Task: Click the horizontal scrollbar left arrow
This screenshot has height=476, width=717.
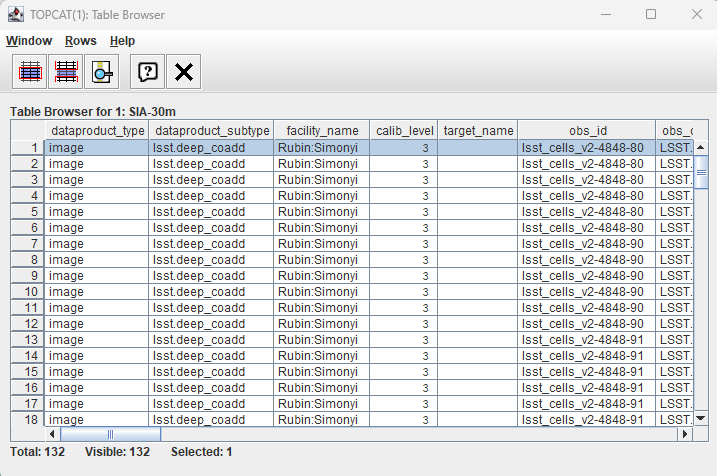Action: [52, 433]
